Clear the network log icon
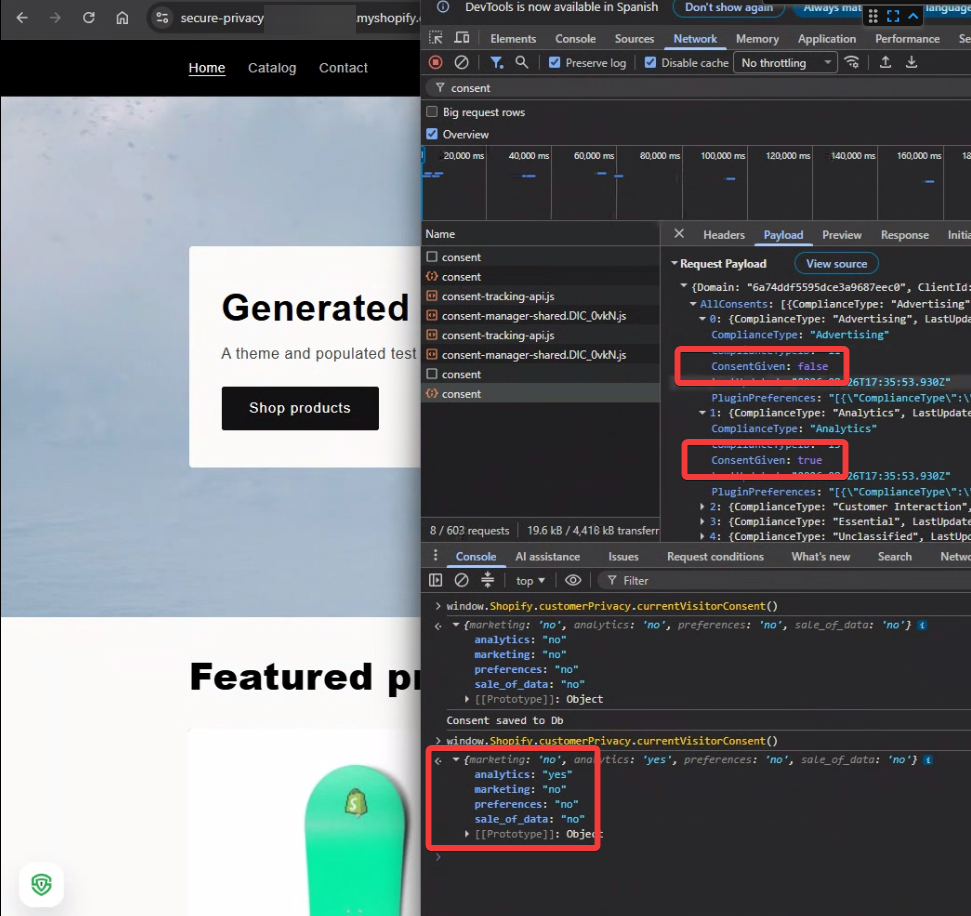 click(x=461, y=62)
